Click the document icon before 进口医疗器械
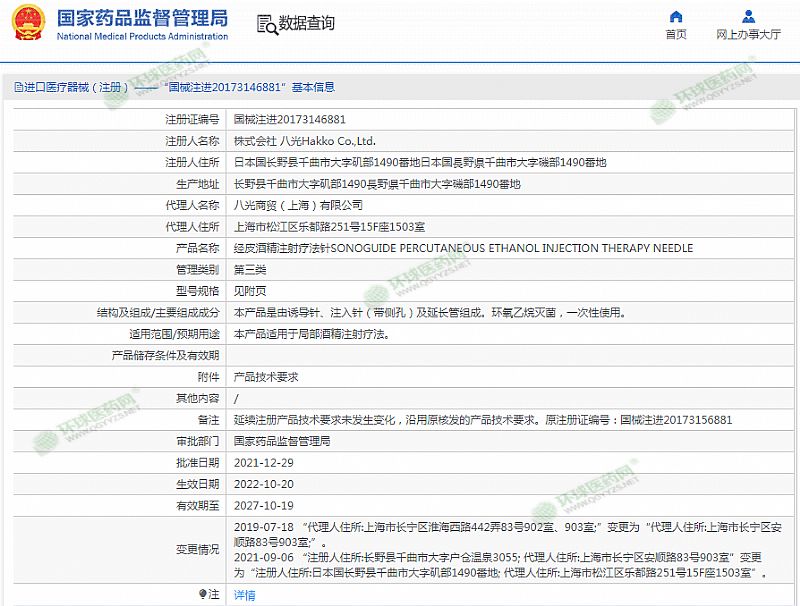 tap(17, 88)
